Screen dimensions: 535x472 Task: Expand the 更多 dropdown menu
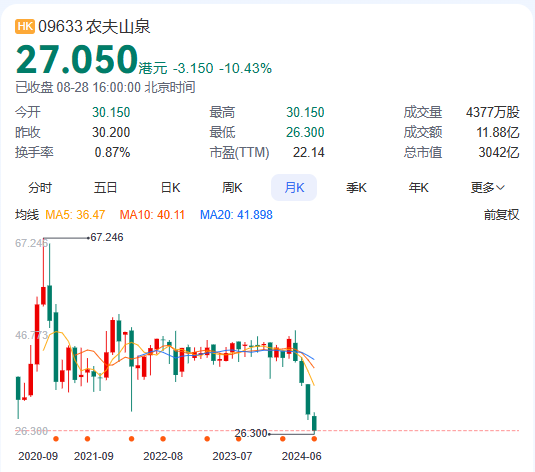coord(487,188)
